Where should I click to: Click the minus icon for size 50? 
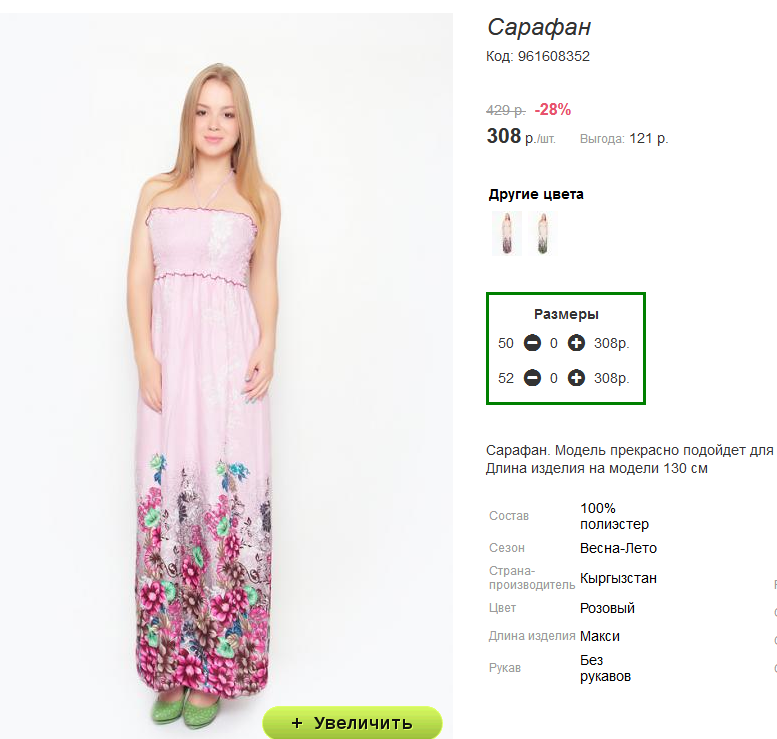point(532,343)
